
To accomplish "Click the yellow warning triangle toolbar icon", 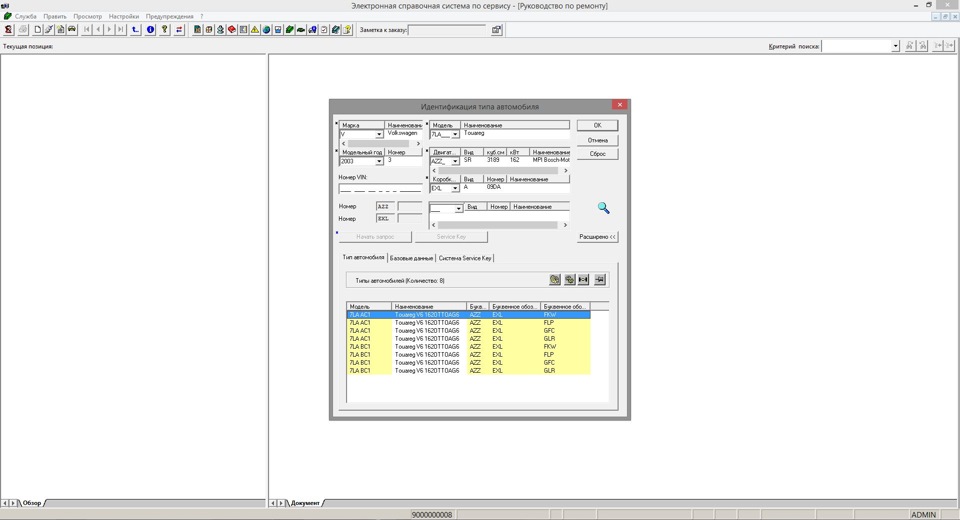I will pos(255,29).
